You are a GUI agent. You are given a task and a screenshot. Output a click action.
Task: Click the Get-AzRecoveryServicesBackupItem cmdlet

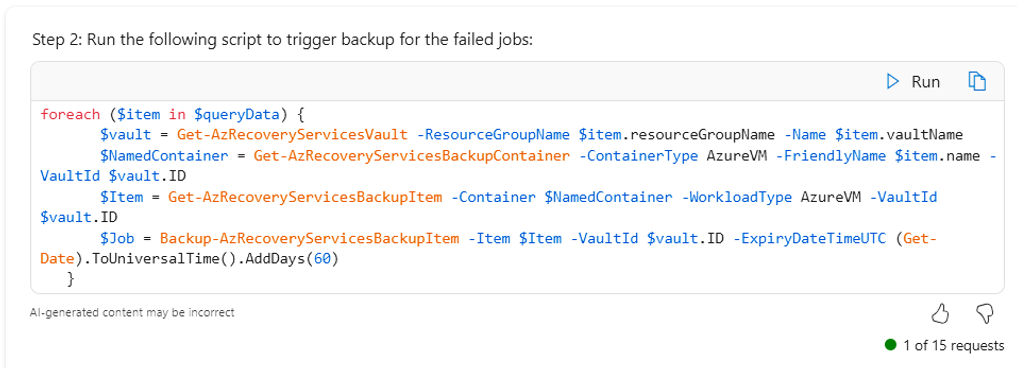305,197
